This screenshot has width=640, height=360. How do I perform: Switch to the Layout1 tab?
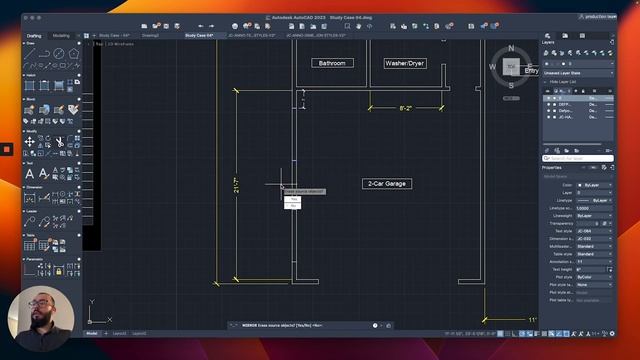[119, 333]
